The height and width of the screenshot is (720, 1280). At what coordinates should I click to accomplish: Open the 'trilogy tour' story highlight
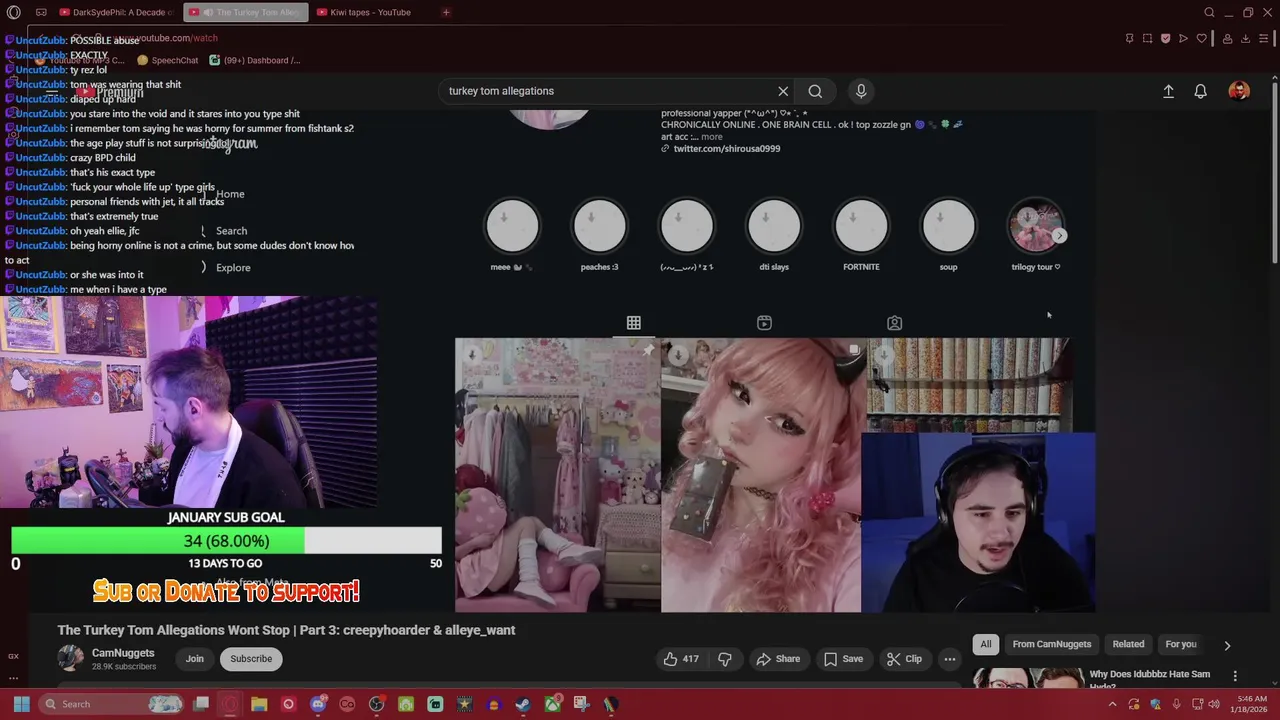1035,226
